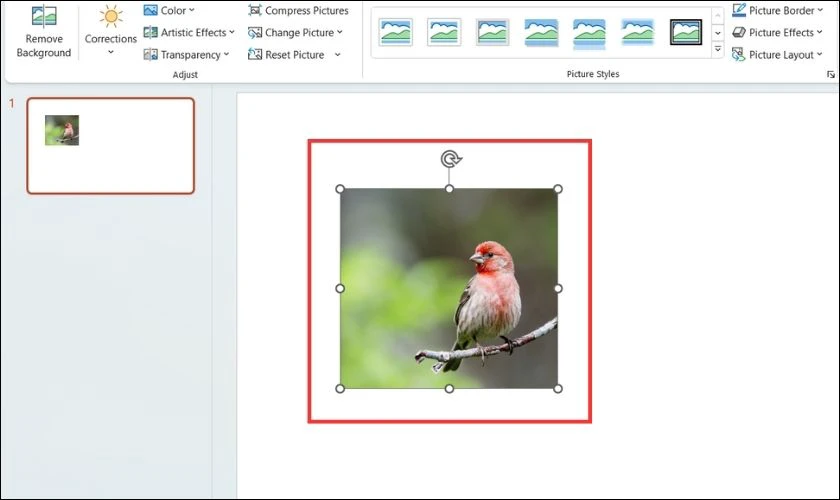Click the Picture Border pencil icon
This screenshot has width=840, height=500.
[739, 10]
